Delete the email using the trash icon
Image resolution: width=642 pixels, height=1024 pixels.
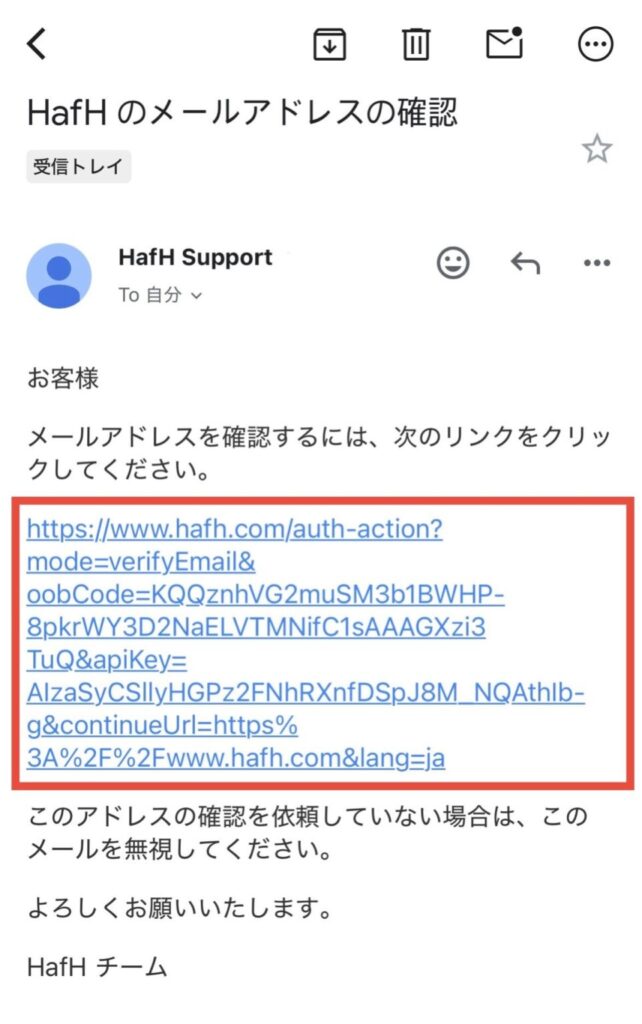(x=416, y=44)
